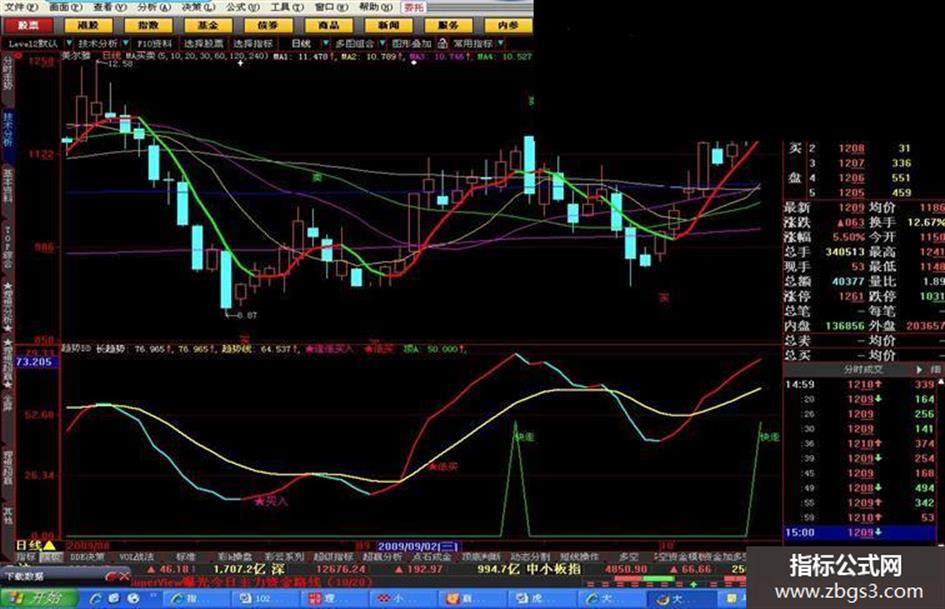Click the 美尔雅 stock name label
The width and height of the screenshot is (945, 609).
point(77,55)
